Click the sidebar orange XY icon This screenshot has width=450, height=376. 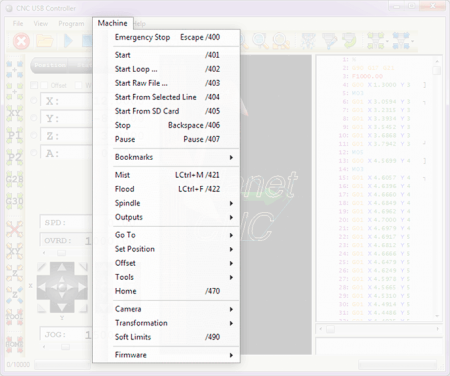click(14, 251)
